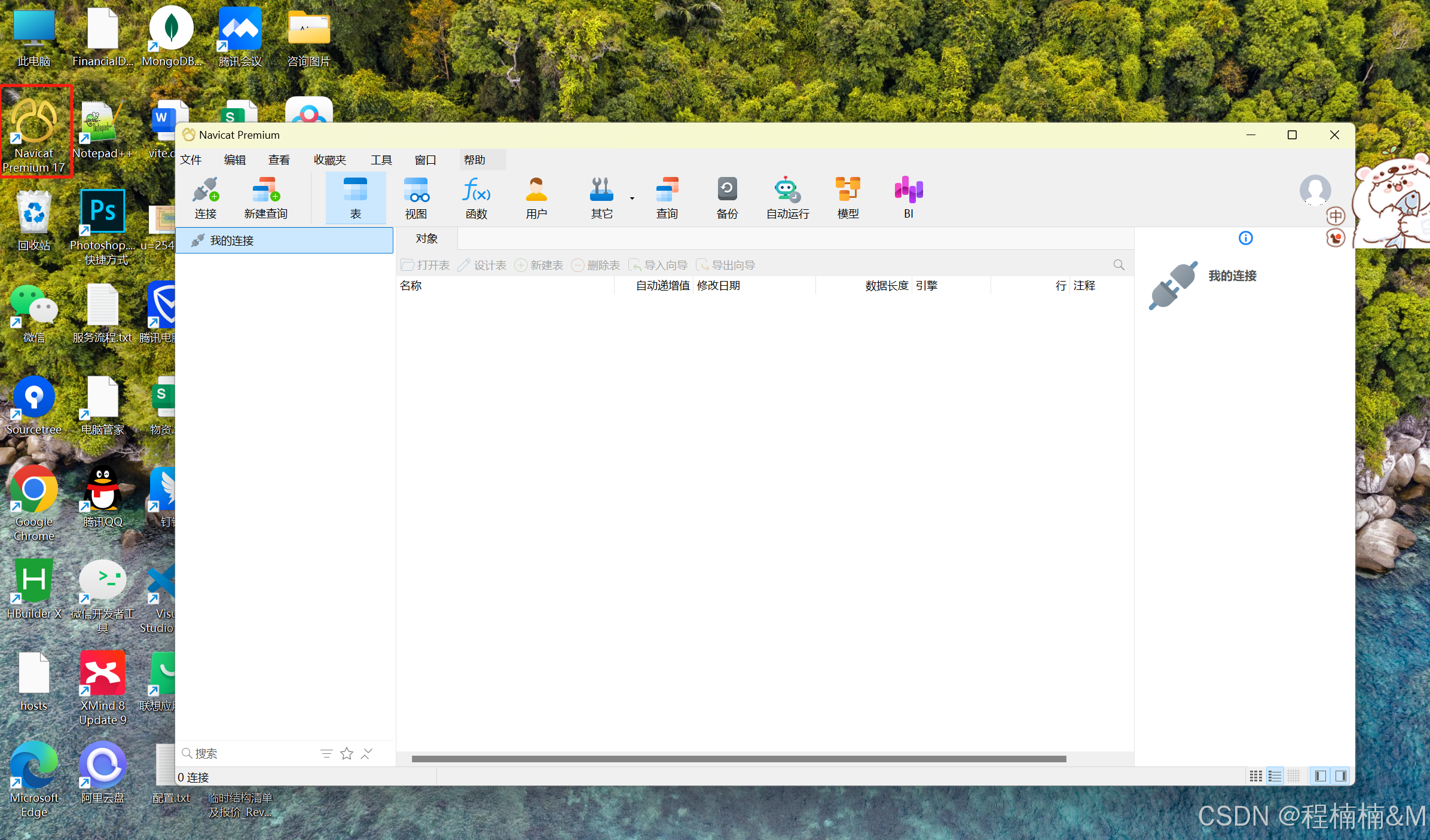Click the 导入向导 button
Viewport: 1430px width, 840px height.
(658, 265)
